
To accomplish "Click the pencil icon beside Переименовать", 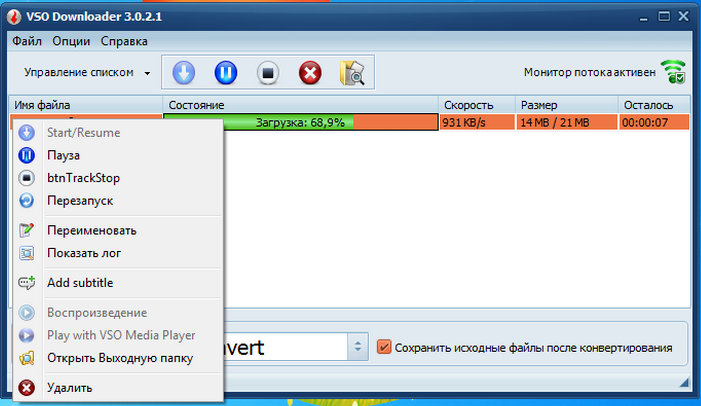I will tap(26, 230).
